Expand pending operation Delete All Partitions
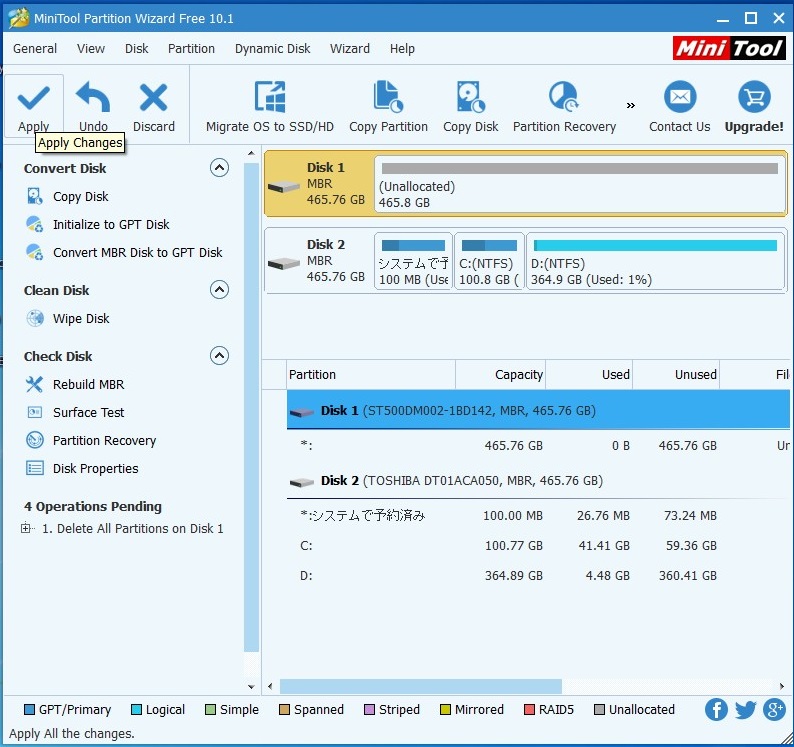 pyautogui.click(x=25, y=528)
